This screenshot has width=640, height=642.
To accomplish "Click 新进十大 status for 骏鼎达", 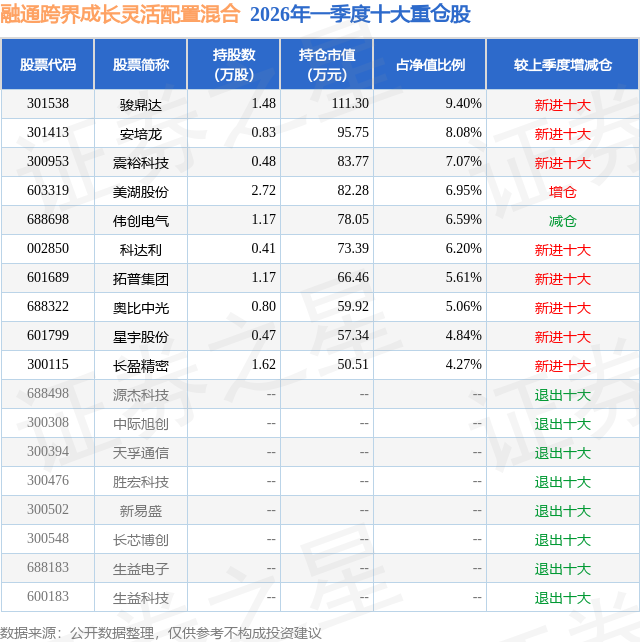I will (x=563, y=105).
